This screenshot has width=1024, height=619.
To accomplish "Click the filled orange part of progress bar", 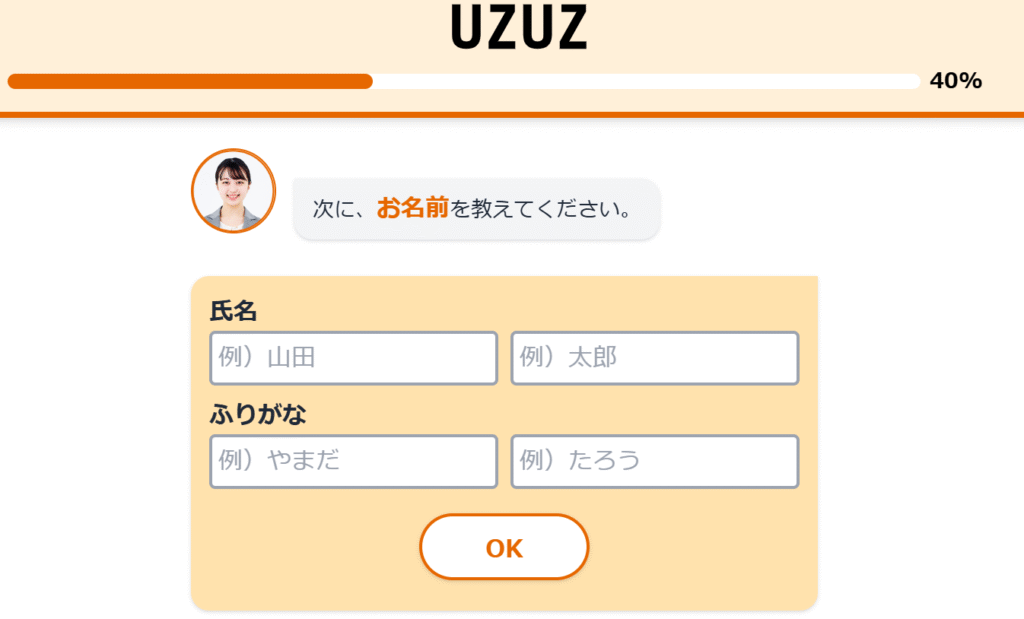I will click(x=190, y=81).
